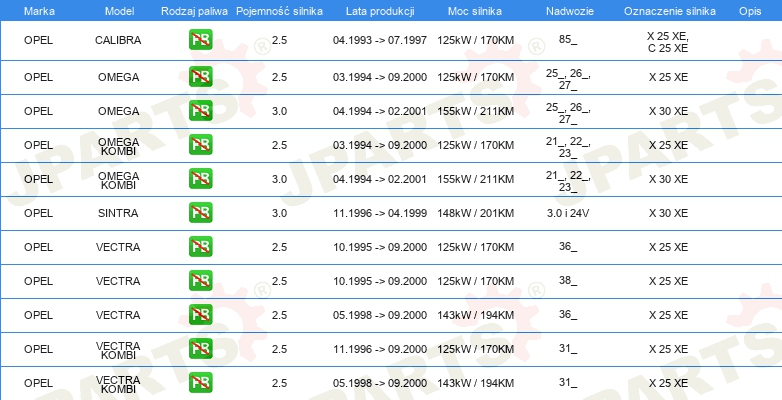The image size is (782, 400).
Task: Click the Rodzaj paliwa column header
Action: (x=194, y=11)
